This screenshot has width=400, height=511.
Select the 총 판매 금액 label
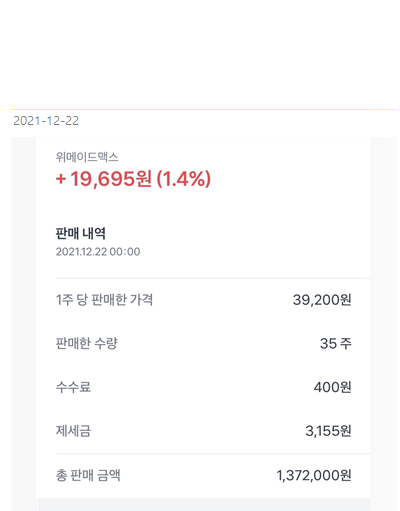pyautogui.click(x=88, y=475)
